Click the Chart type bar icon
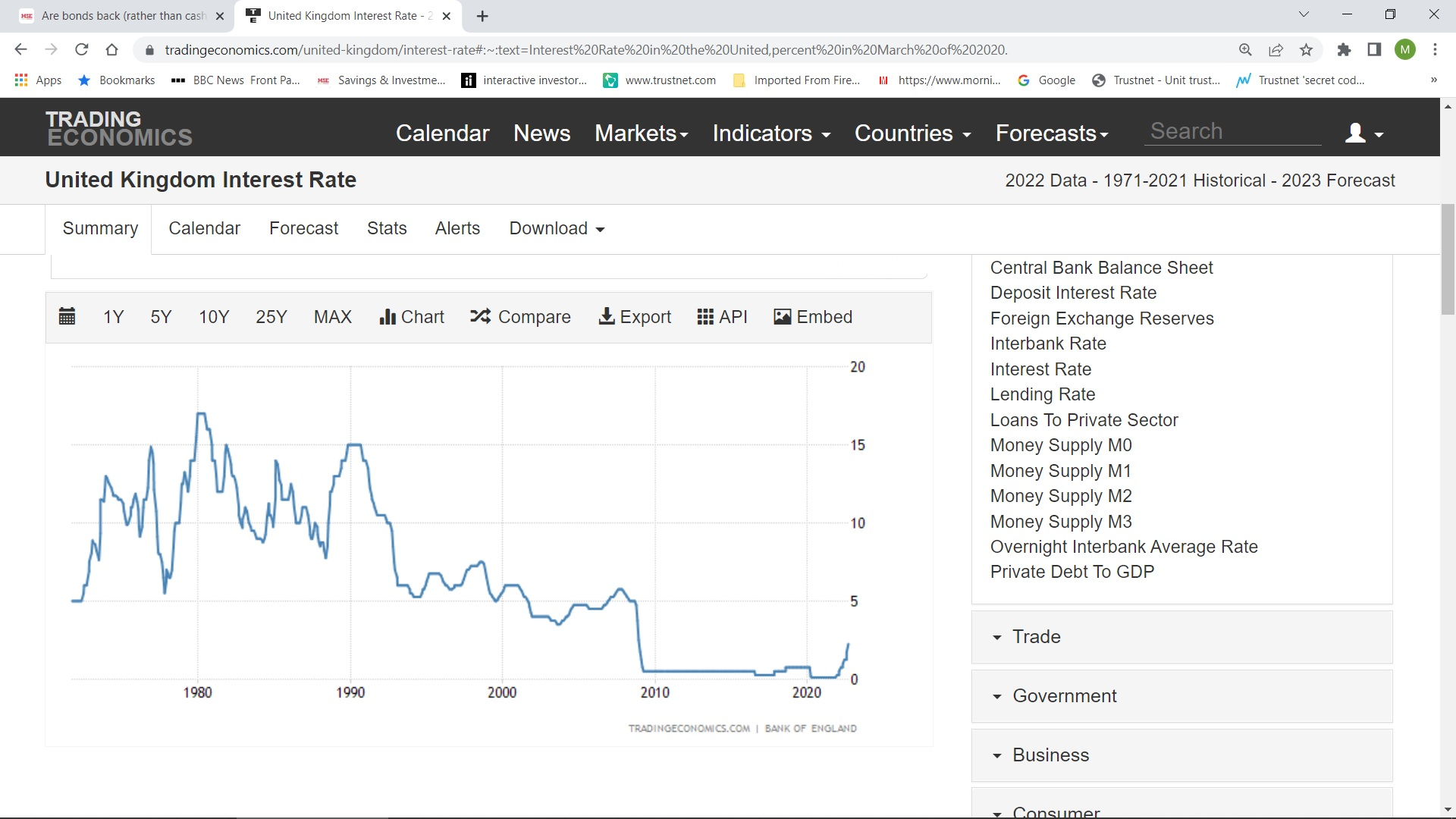This screenshot has height=819, width=1456. (388, 317)
